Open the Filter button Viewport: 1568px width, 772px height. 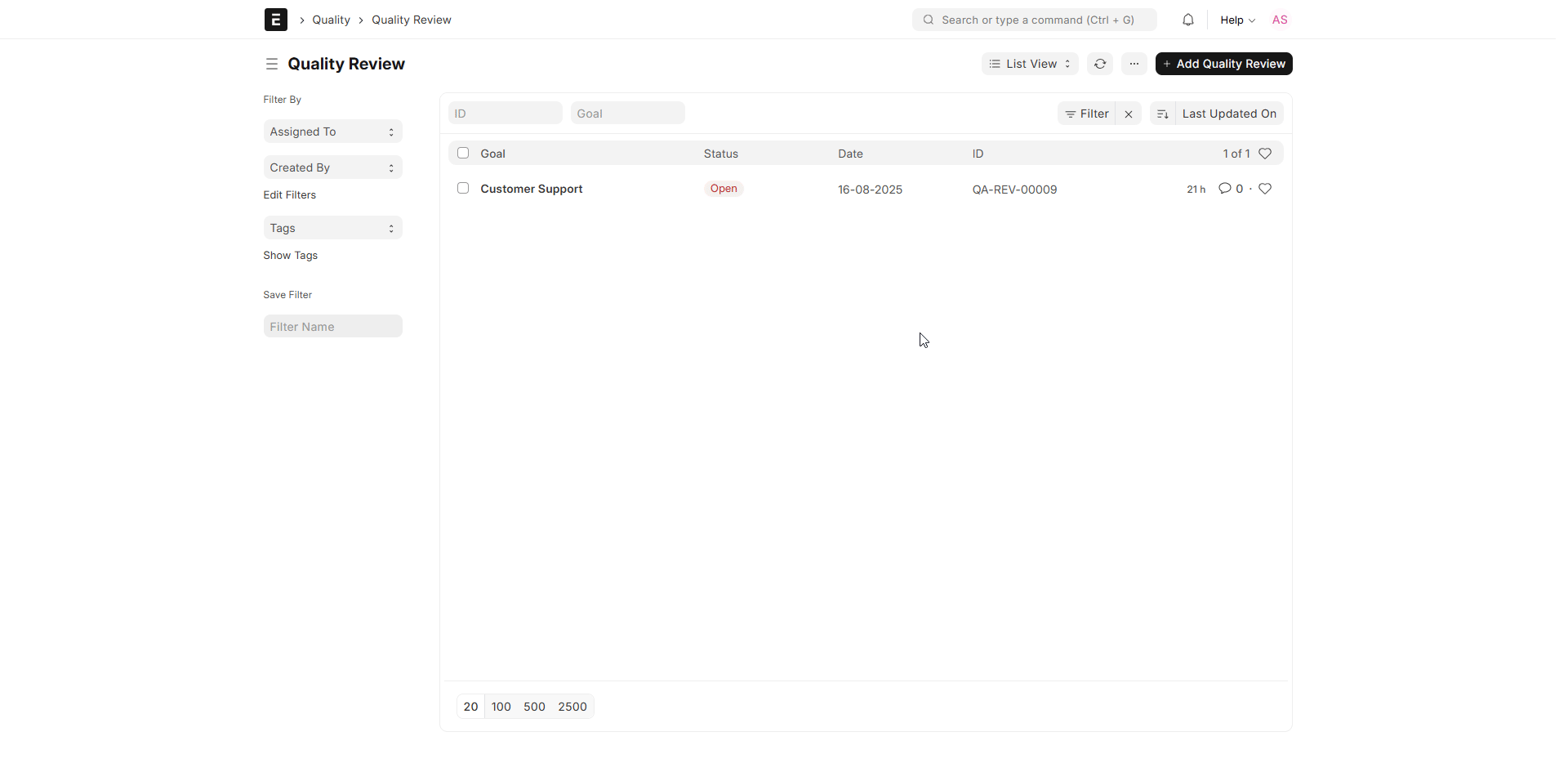click(x=1086, y=114)
